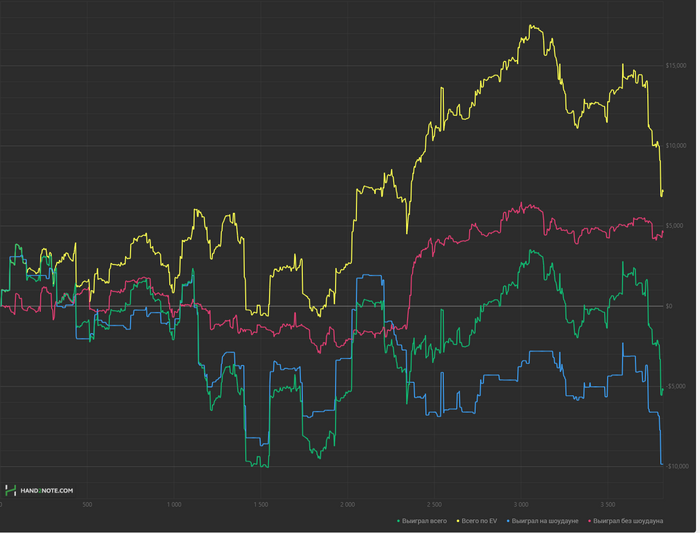Viewport: 700px width, 533px height.
Task: Click the Hand2Note logo icon
Action: pyautogui.click(x=10, y=490)
